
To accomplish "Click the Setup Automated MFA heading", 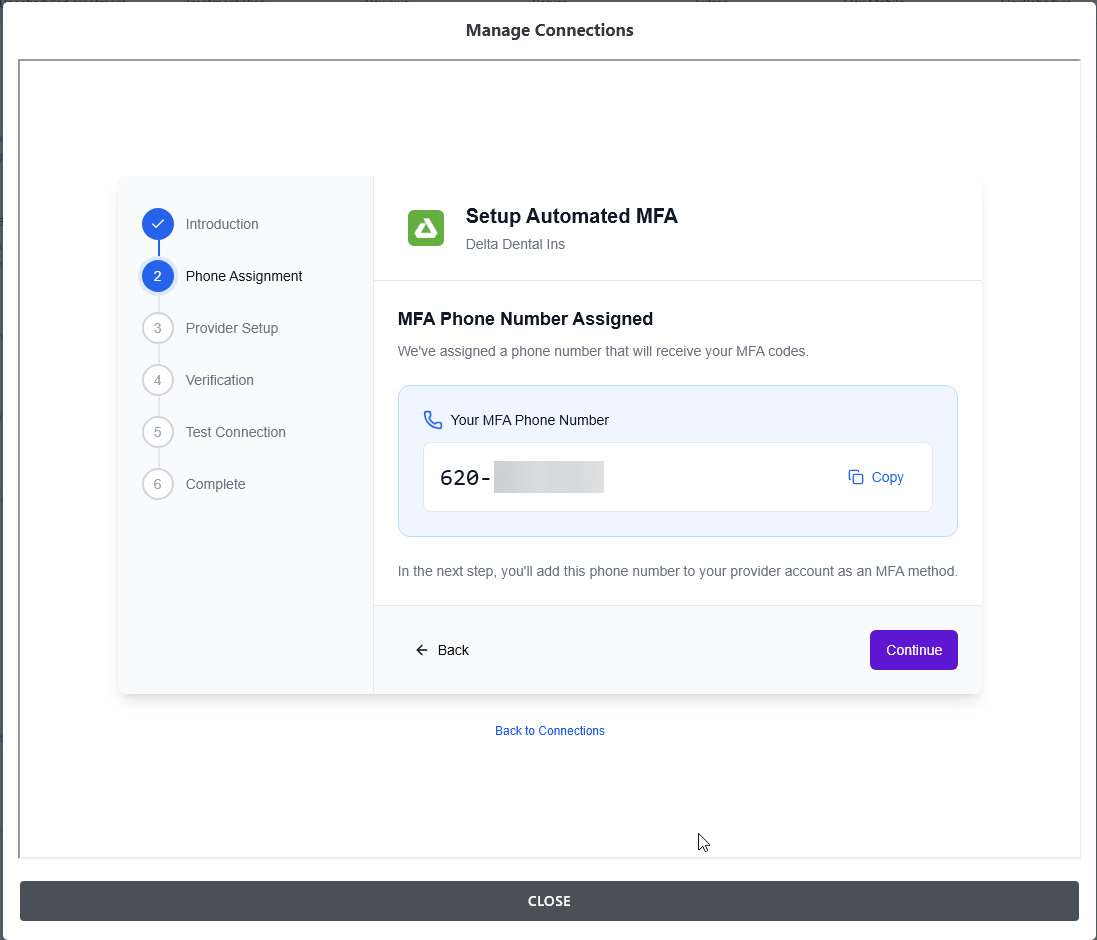I will [572, 216].
